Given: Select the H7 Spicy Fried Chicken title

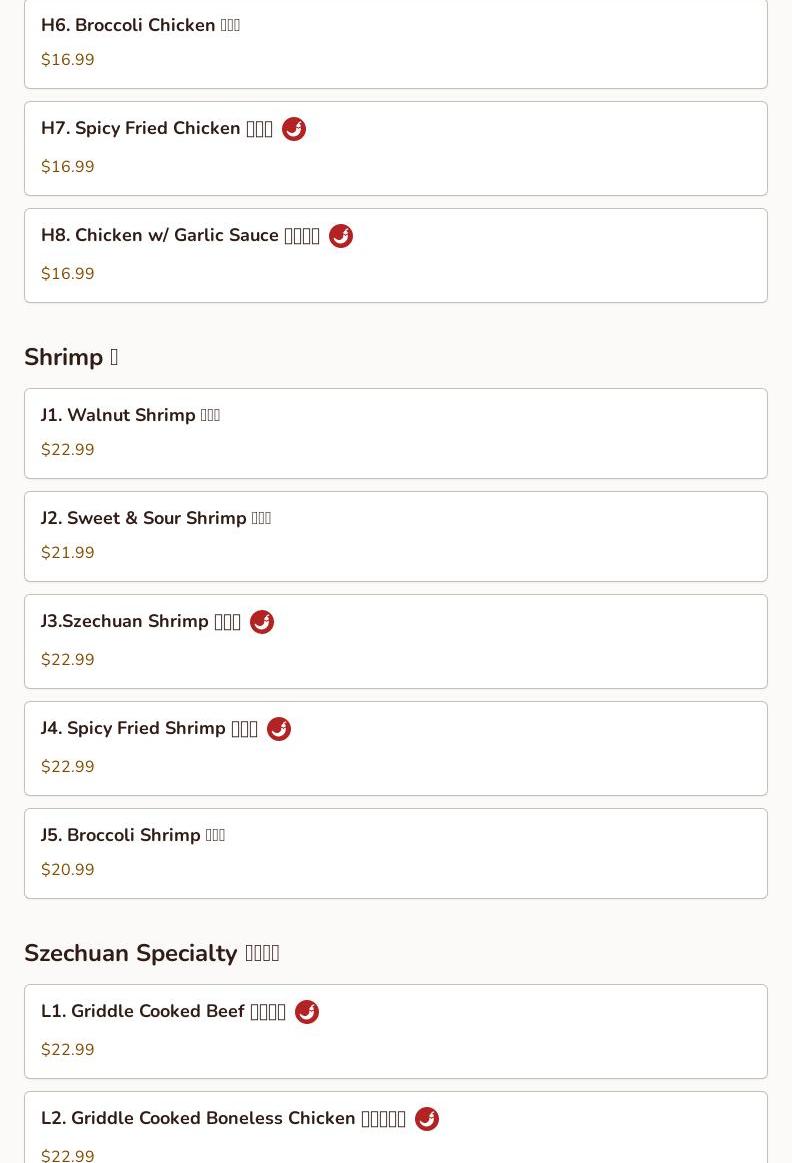Looking at the screenshot, I should pos(156,129).
